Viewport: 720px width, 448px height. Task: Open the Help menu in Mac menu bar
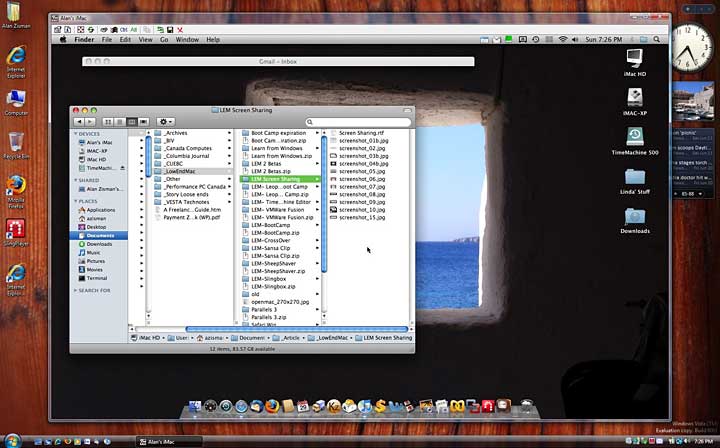(x=213, y=39)
